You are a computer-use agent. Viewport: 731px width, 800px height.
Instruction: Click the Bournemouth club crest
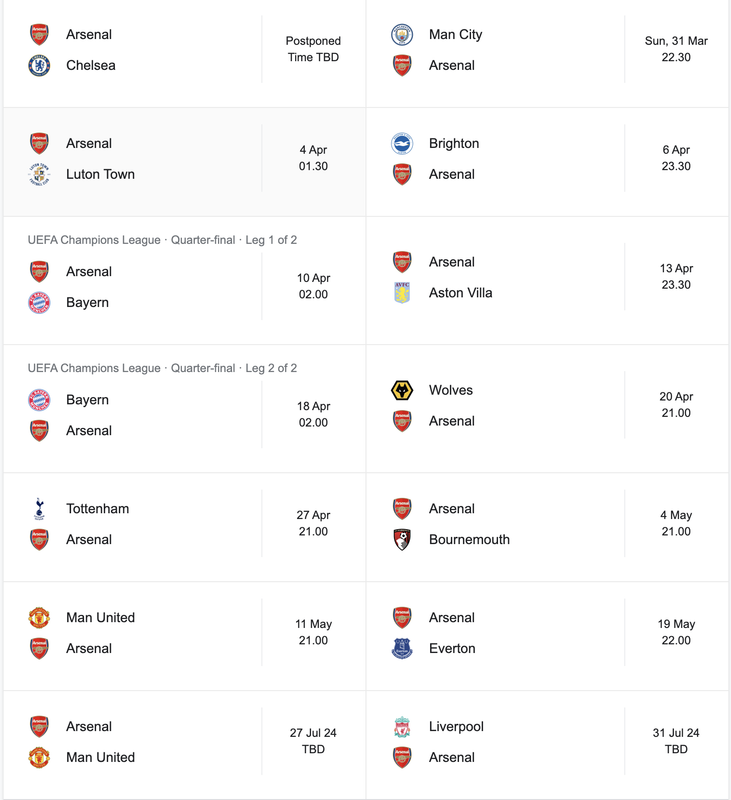pos(402,539)
